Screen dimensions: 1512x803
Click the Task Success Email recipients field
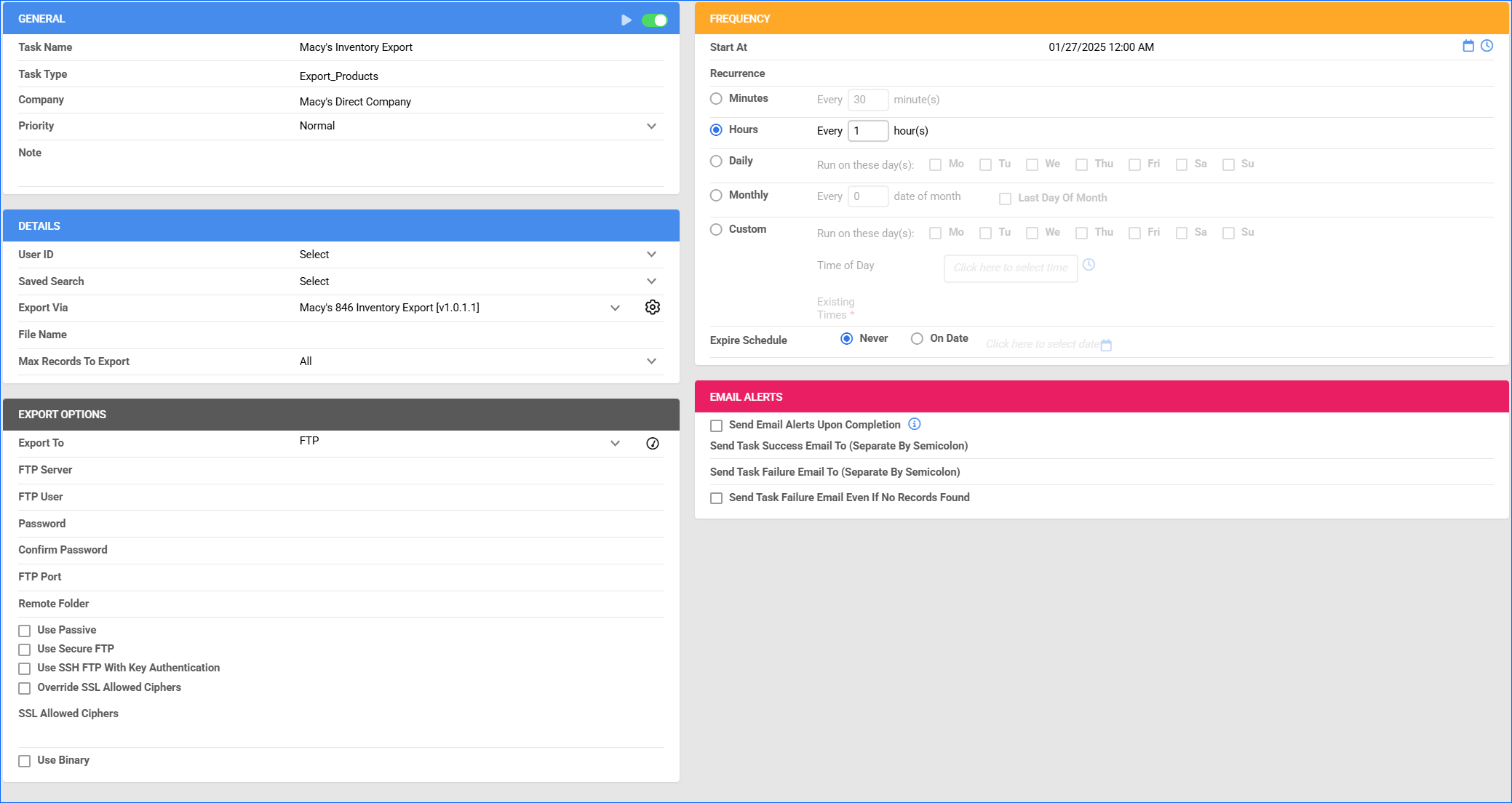click(x=1231, y=446)
